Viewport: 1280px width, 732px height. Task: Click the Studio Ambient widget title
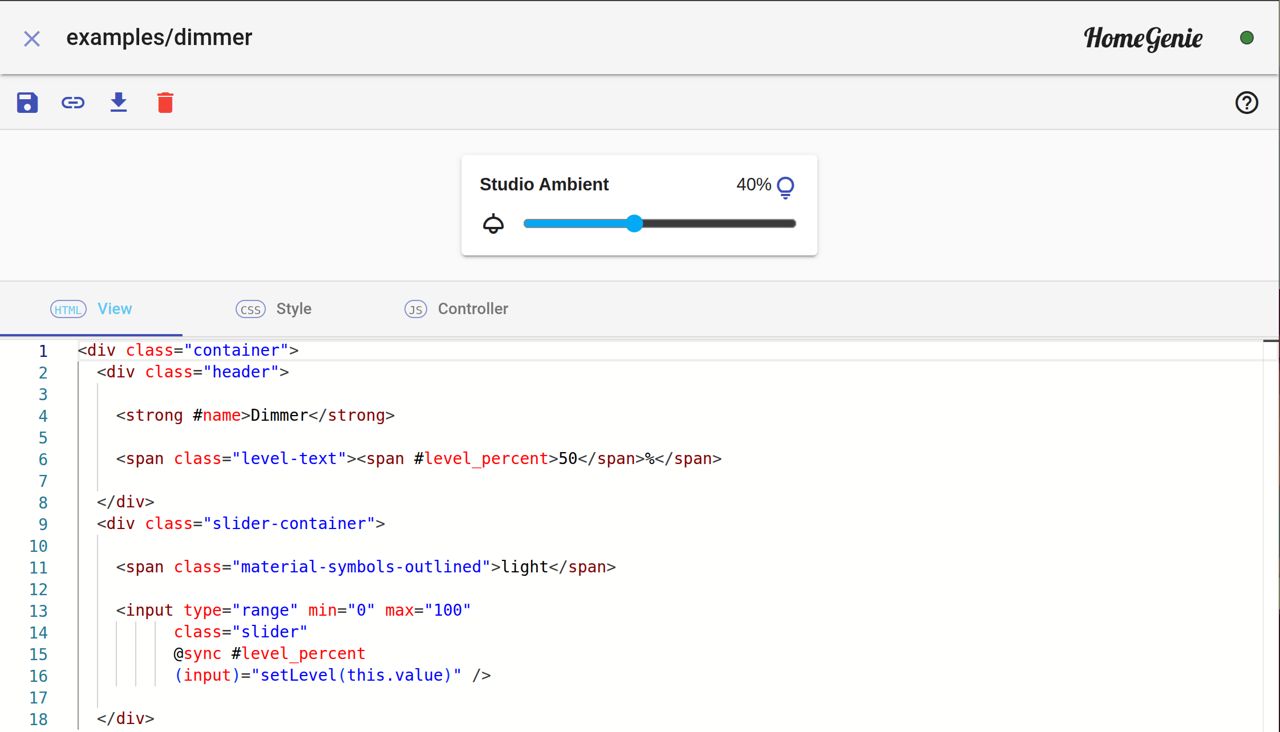pos(544,184)
